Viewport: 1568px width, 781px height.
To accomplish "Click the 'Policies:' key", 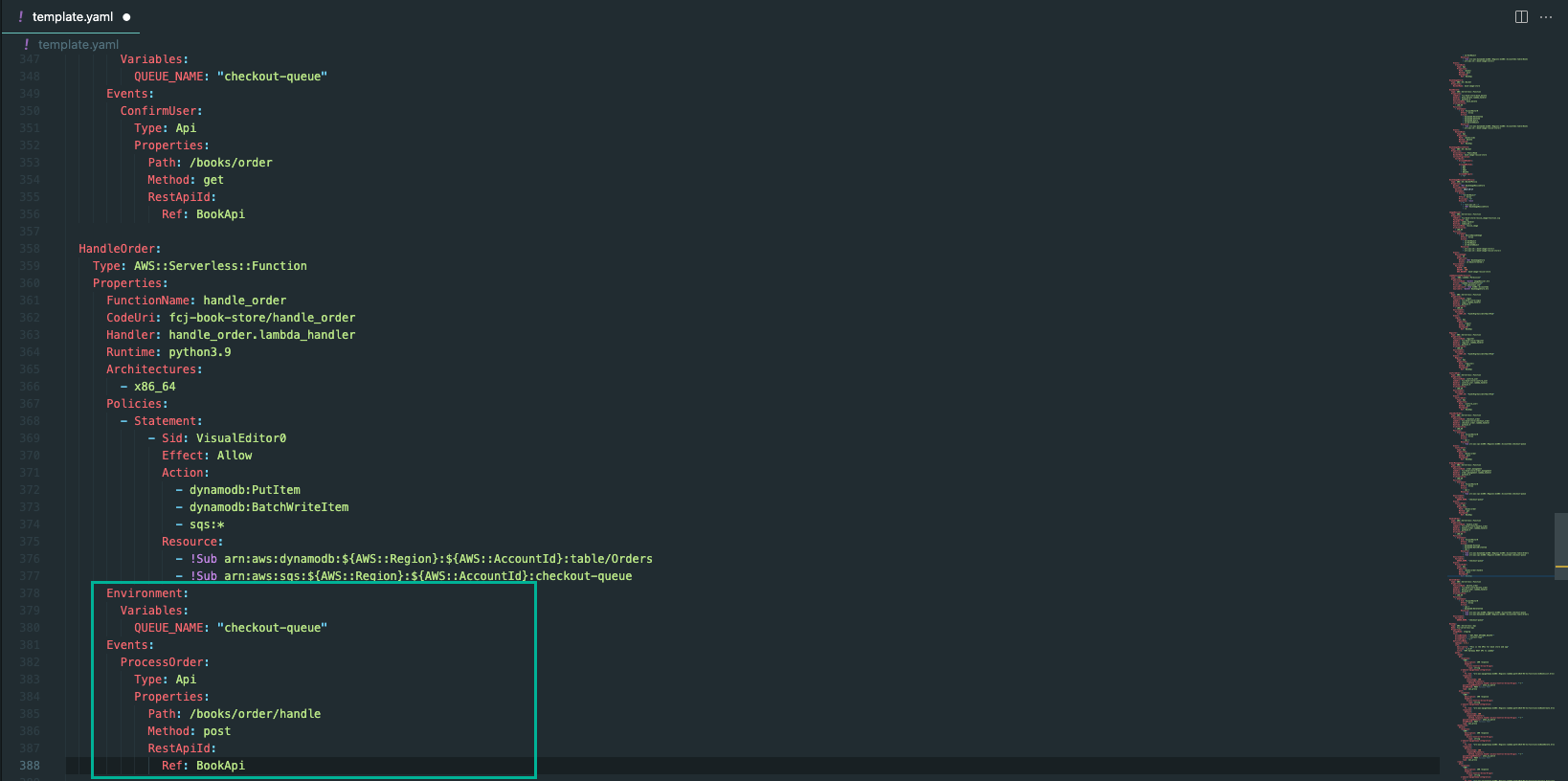I will [x=137, y=404].
